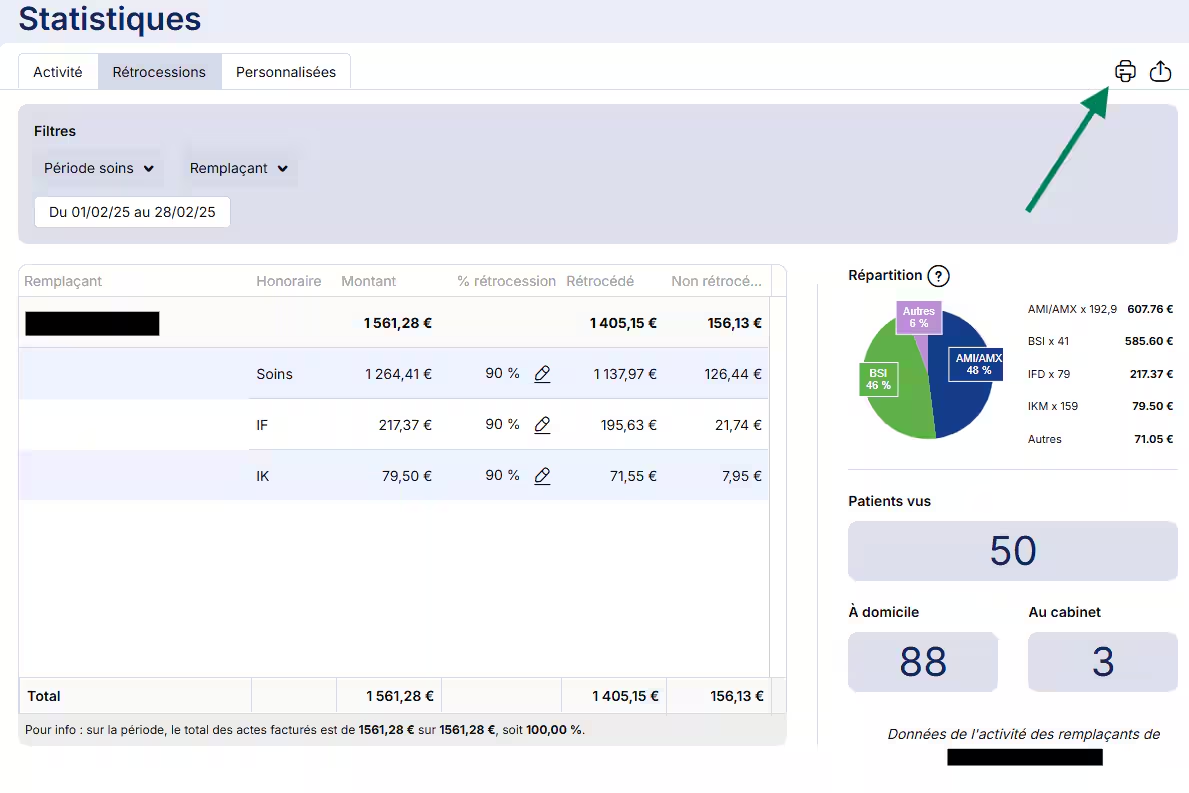Viewport: 1189px width, 793px height.
Task: Click the print icon
Action: pos(1125,71)
